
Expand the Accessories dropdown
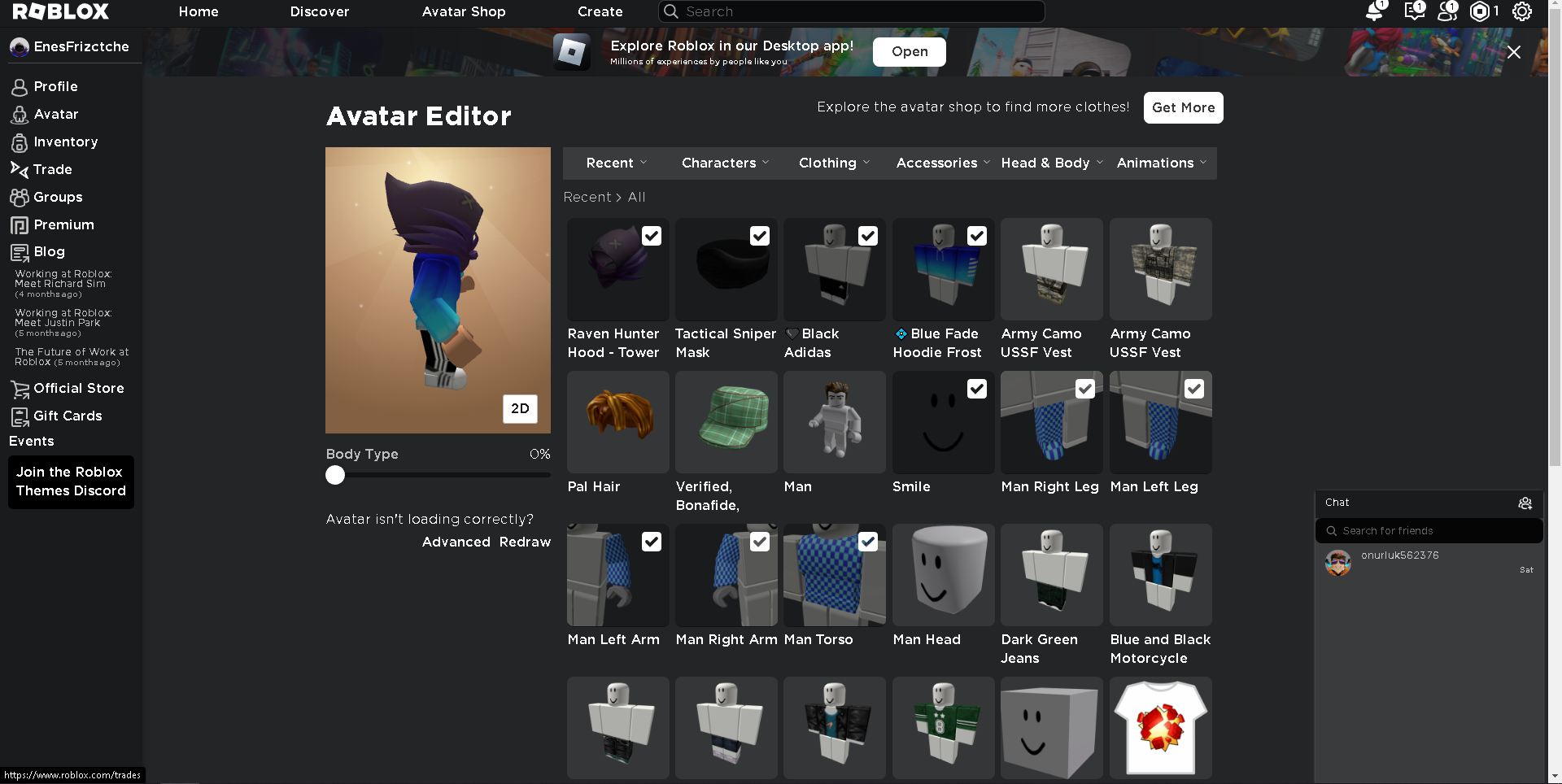click(943, 163)
